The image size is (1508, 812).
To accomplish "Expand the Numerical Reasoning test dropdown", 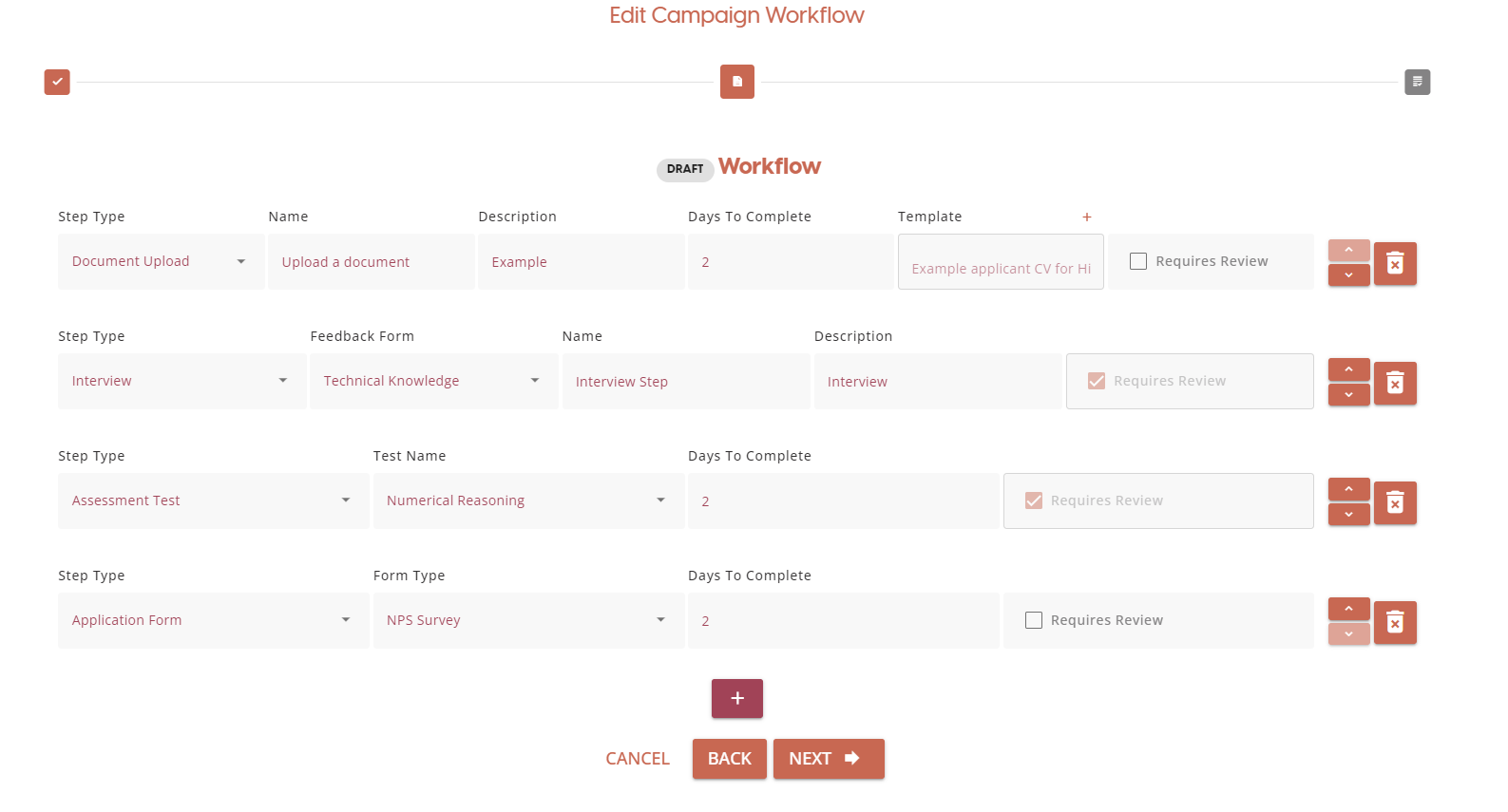I will [x=527, y=500].
